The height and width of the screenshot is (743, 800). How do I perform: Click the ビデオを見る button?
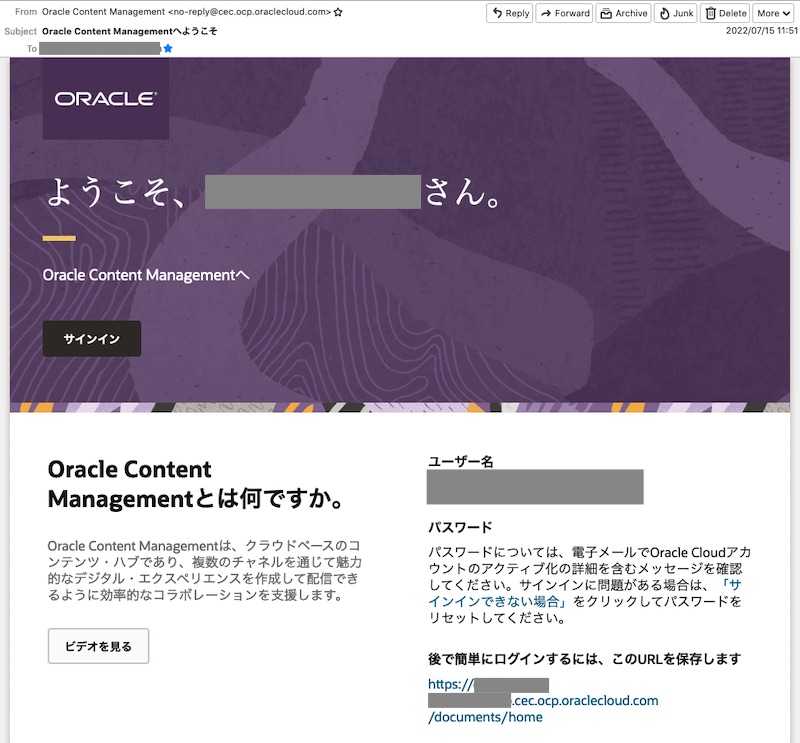[x=98, y=646]
